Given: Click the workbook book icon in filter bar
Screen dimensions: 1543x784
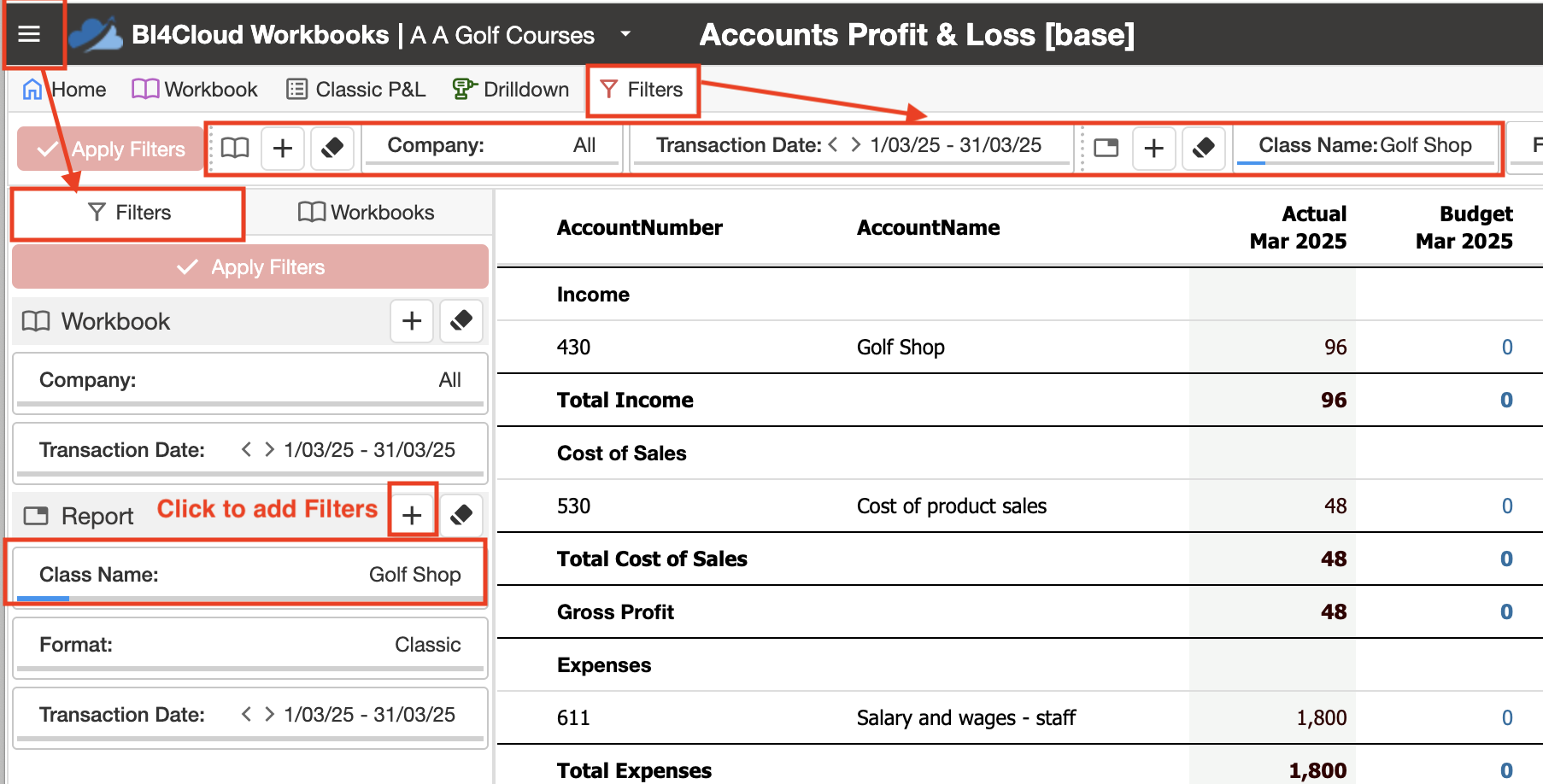Looking at the screenshot, I should [235, 148].
